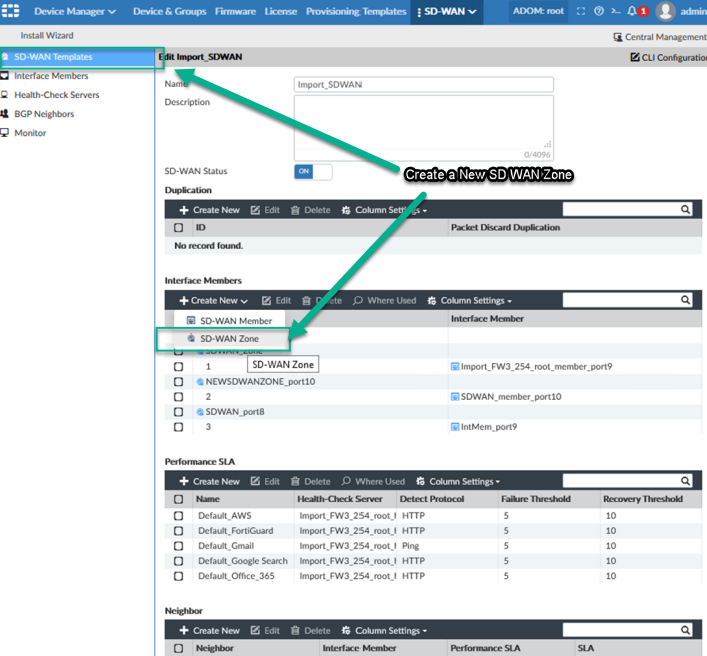This screenshot has height=656, width=707.
Task: Click the ADOM: root button
Action: pyautogui.click(x=538, y=11)
